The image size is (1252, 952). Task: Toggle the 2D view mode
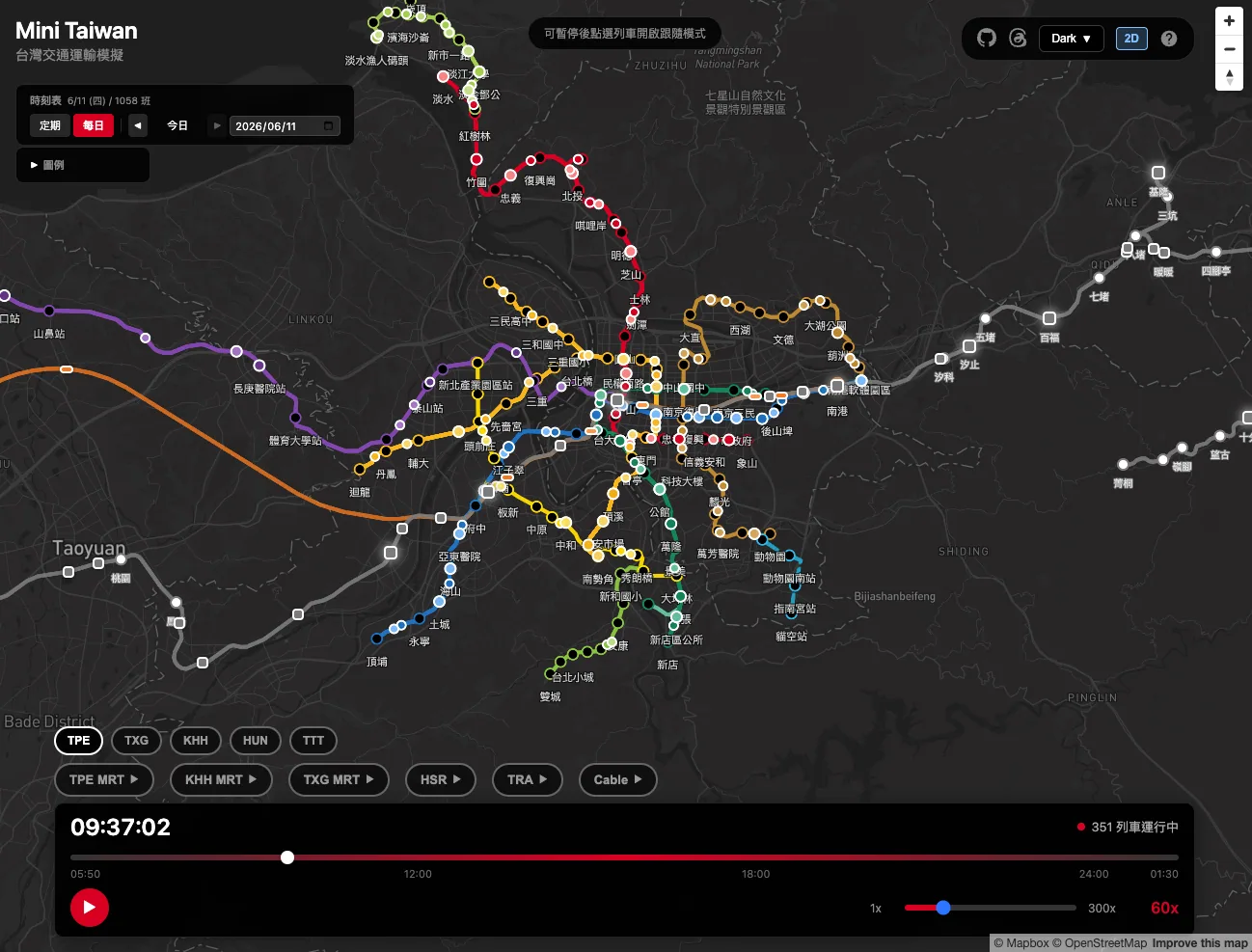[1131, 39]
